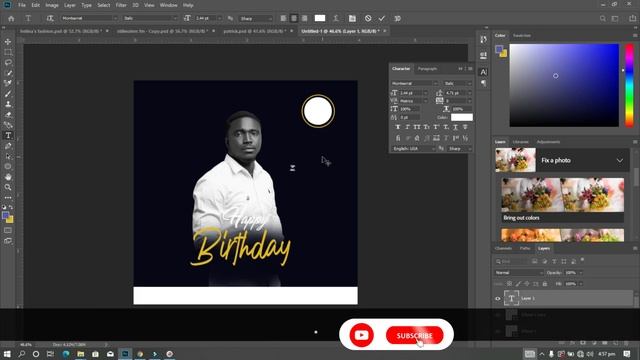Viewport: 640px width, 360px height.
Task: Select the Clone Stamp tool
Action: click(8, 104)
